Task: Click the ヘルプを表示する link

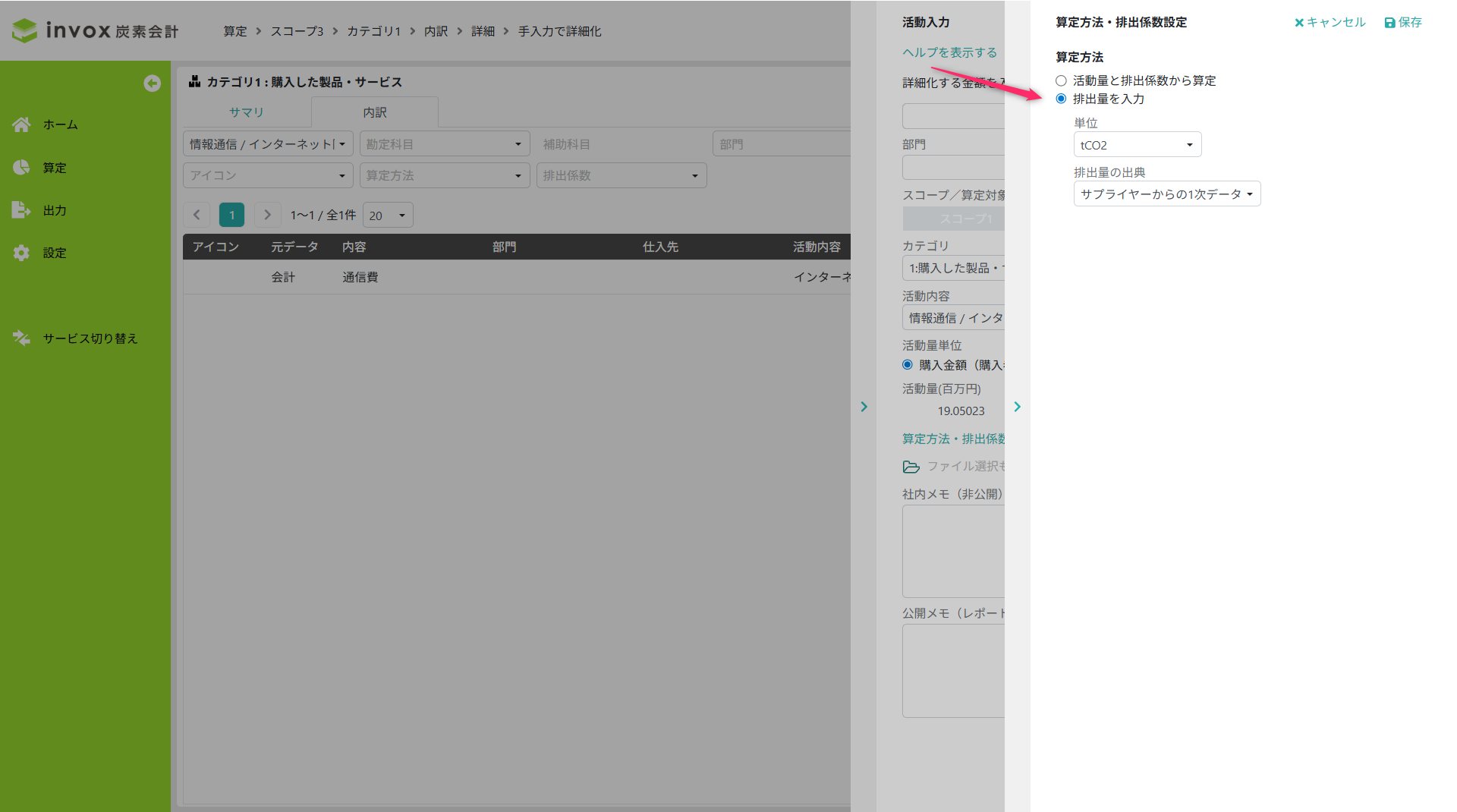Action: tap(949, 52)
